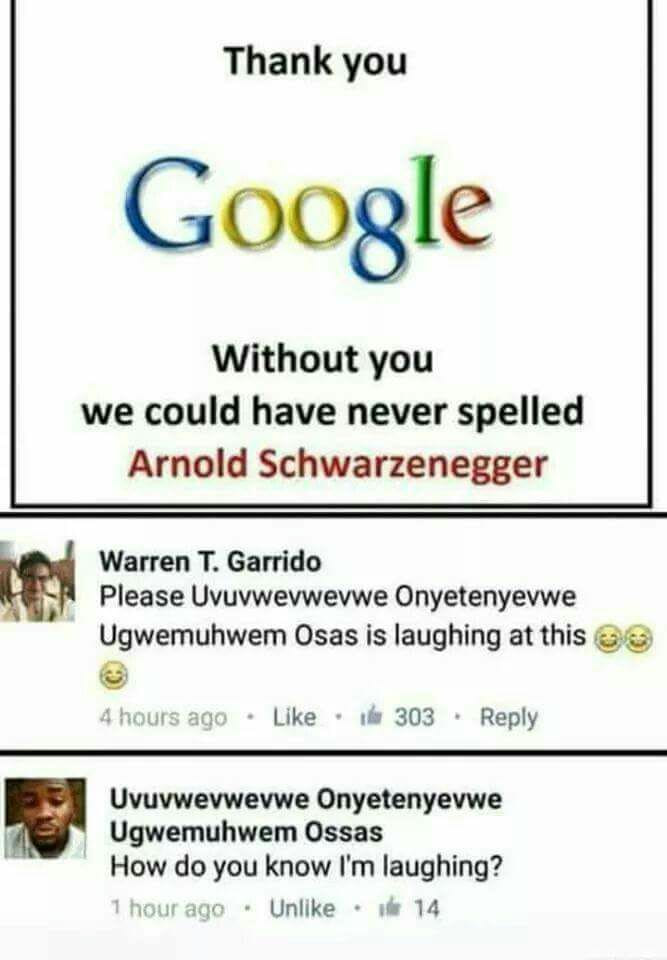View the 14 likes count
The width and height of the screenshot is (667, 960).
point(426,909)
